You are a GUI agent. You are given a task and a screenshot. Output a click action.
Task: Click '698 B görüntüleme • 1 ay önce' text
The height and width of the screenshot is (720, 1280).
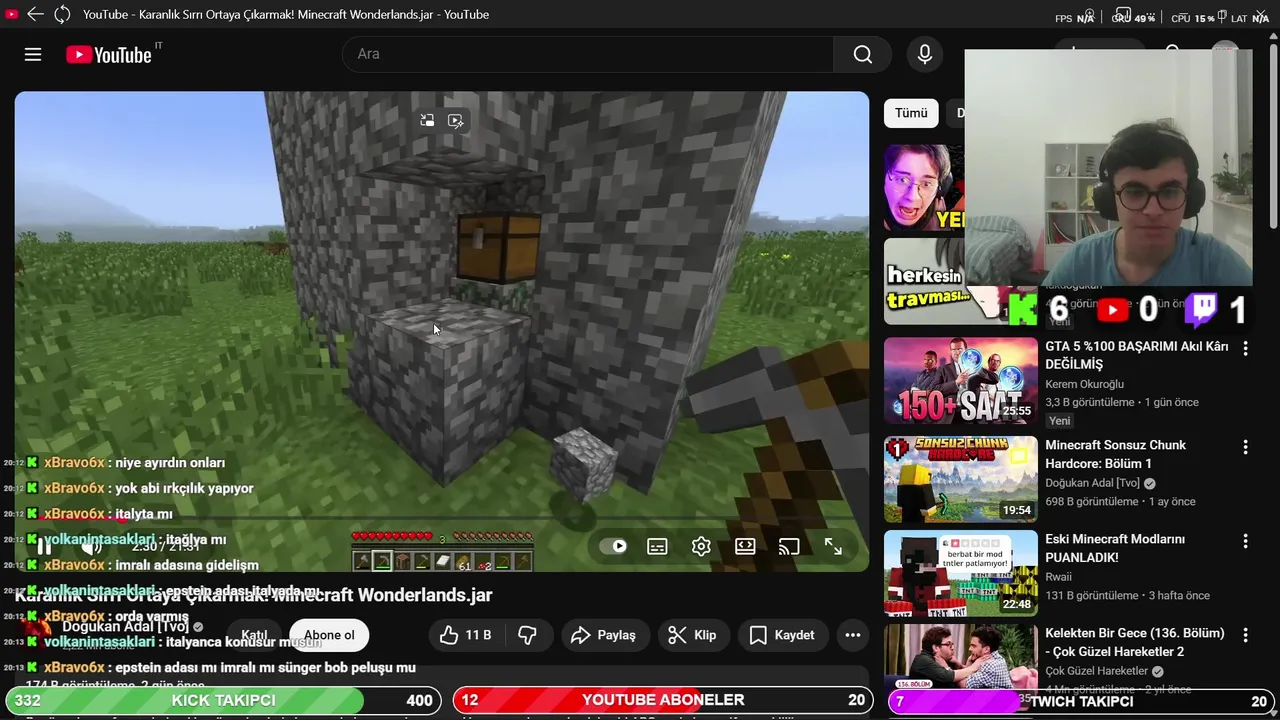click(x=1120, y=501)
